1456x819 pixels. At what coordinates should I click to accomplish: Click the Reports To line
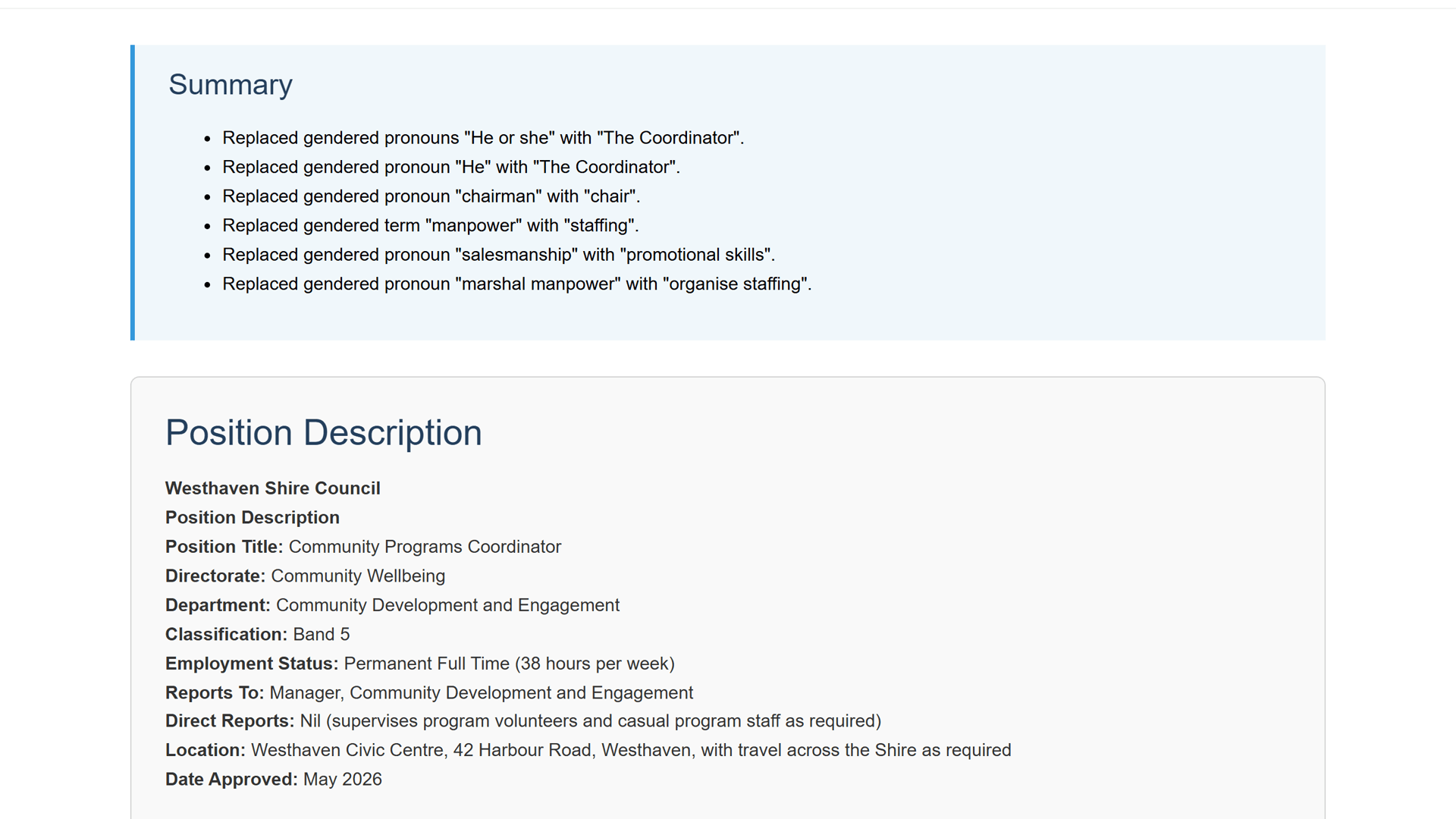click(429, 693)
